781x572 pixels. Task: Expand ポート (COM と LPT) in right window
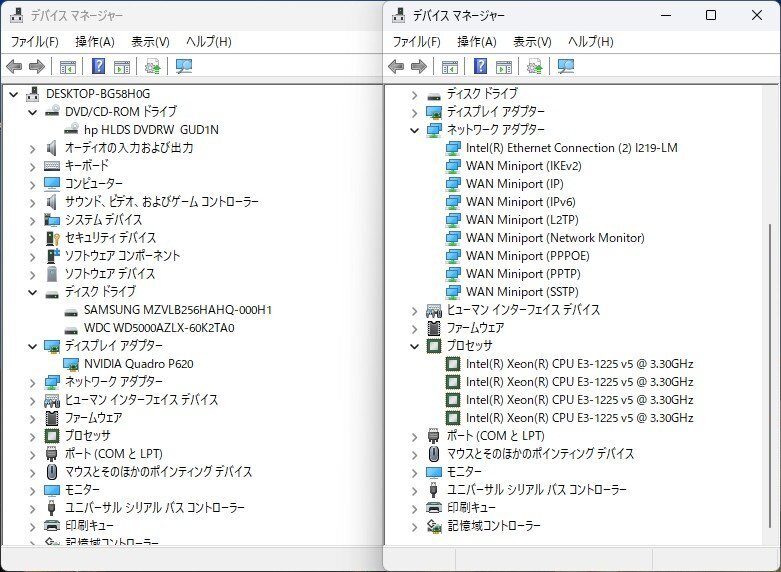pos(414,436)
